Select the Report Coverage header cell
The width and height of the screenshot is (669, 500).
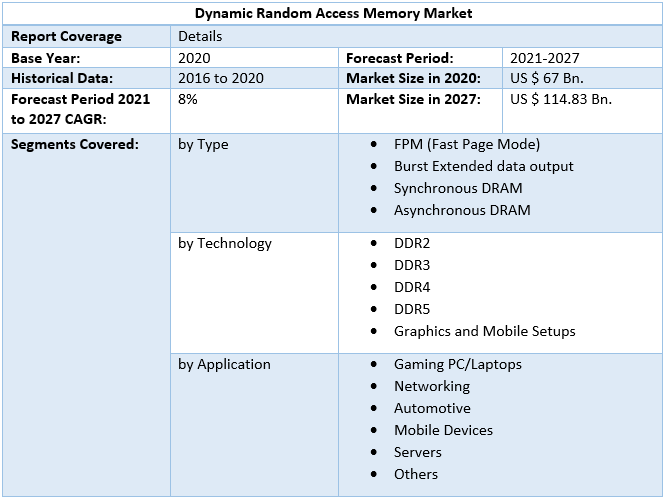click(x=66, y=36)
